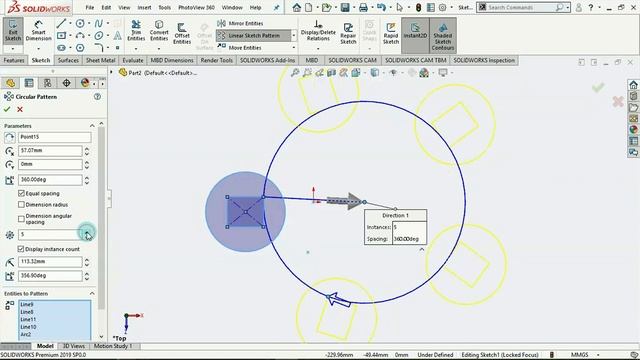Click Linear Sketch Pattern button
The width and height of the screenshot is (640, 360).
coord(253,36)
